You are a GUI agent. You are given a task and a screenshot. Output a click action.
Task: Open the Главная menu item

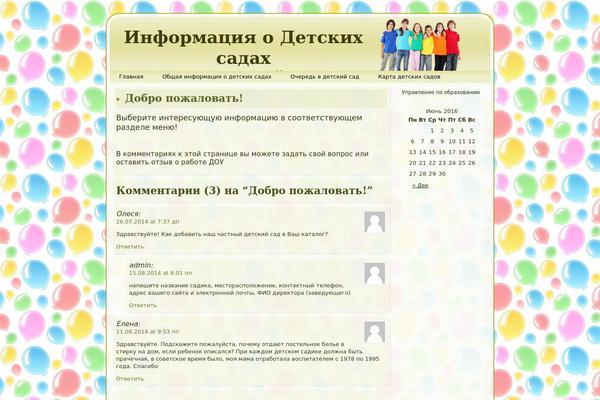pyautogui.click(x=131, y=77)
